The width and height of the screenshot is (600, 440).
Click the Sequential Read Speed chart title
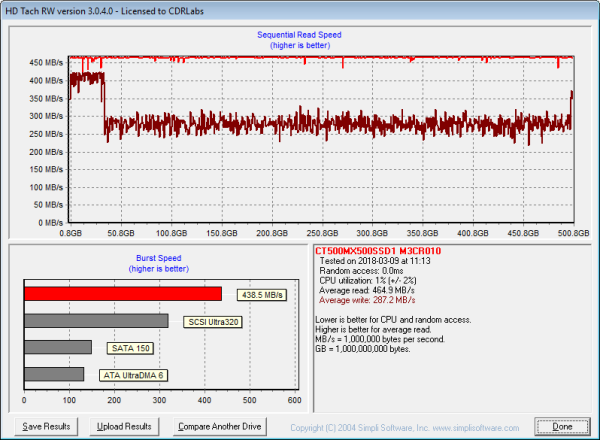299,35
